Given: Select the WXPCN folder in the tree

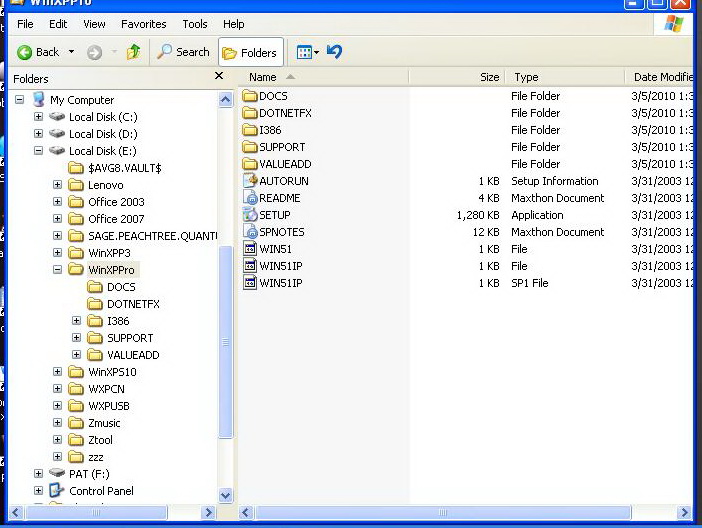Looking at the screenshot, I should click(106, 389).
